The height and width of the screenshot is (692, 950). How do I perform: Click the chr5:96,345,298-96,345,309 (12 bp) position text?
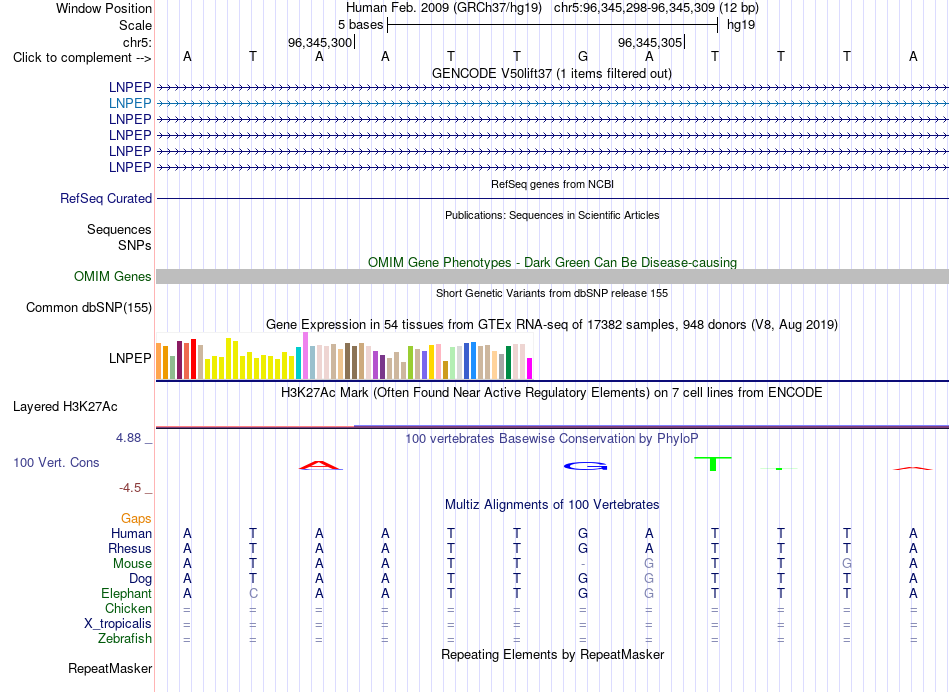click(656, 8)
